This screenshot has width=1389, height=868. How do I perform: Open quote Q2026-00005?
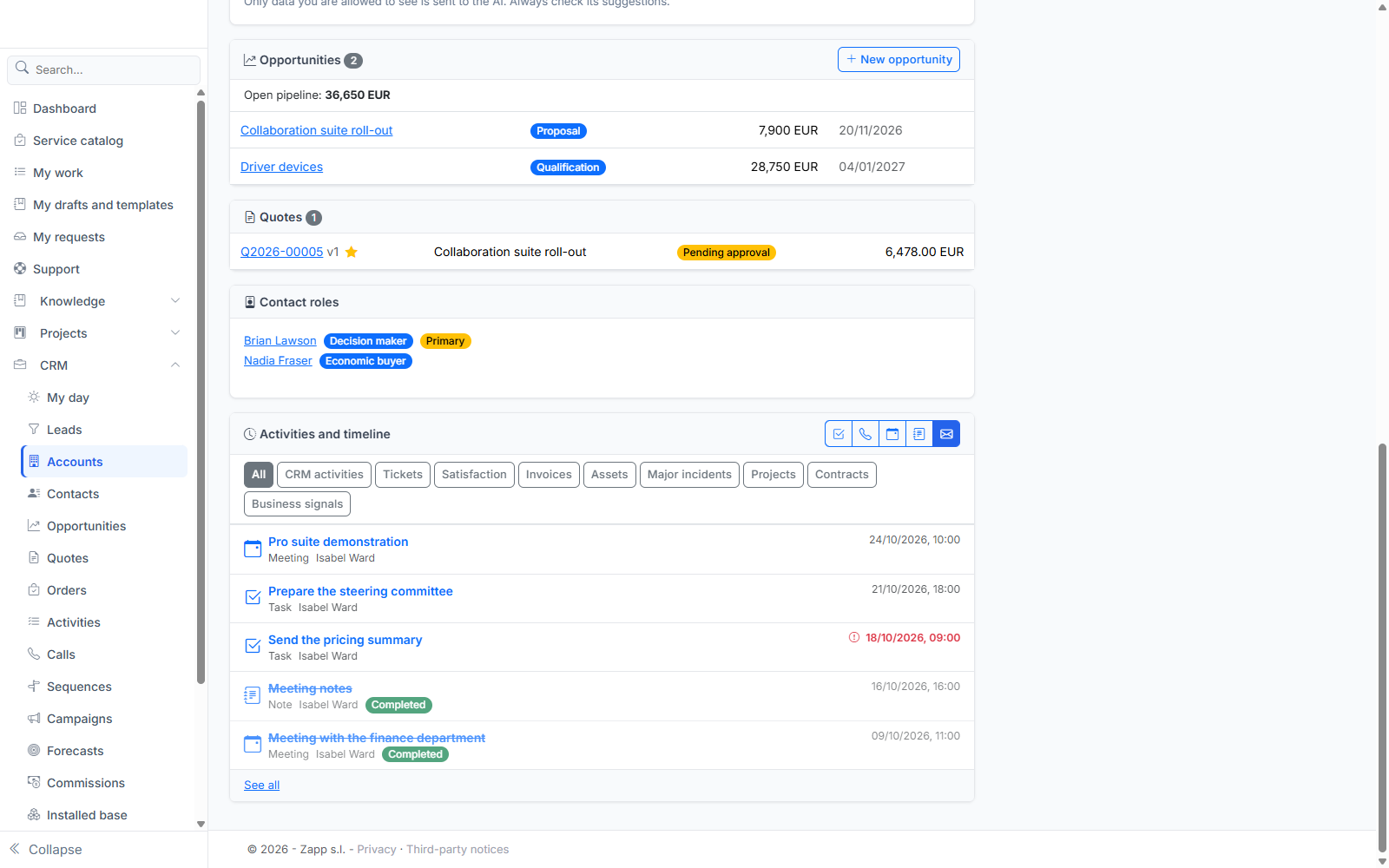281,252
